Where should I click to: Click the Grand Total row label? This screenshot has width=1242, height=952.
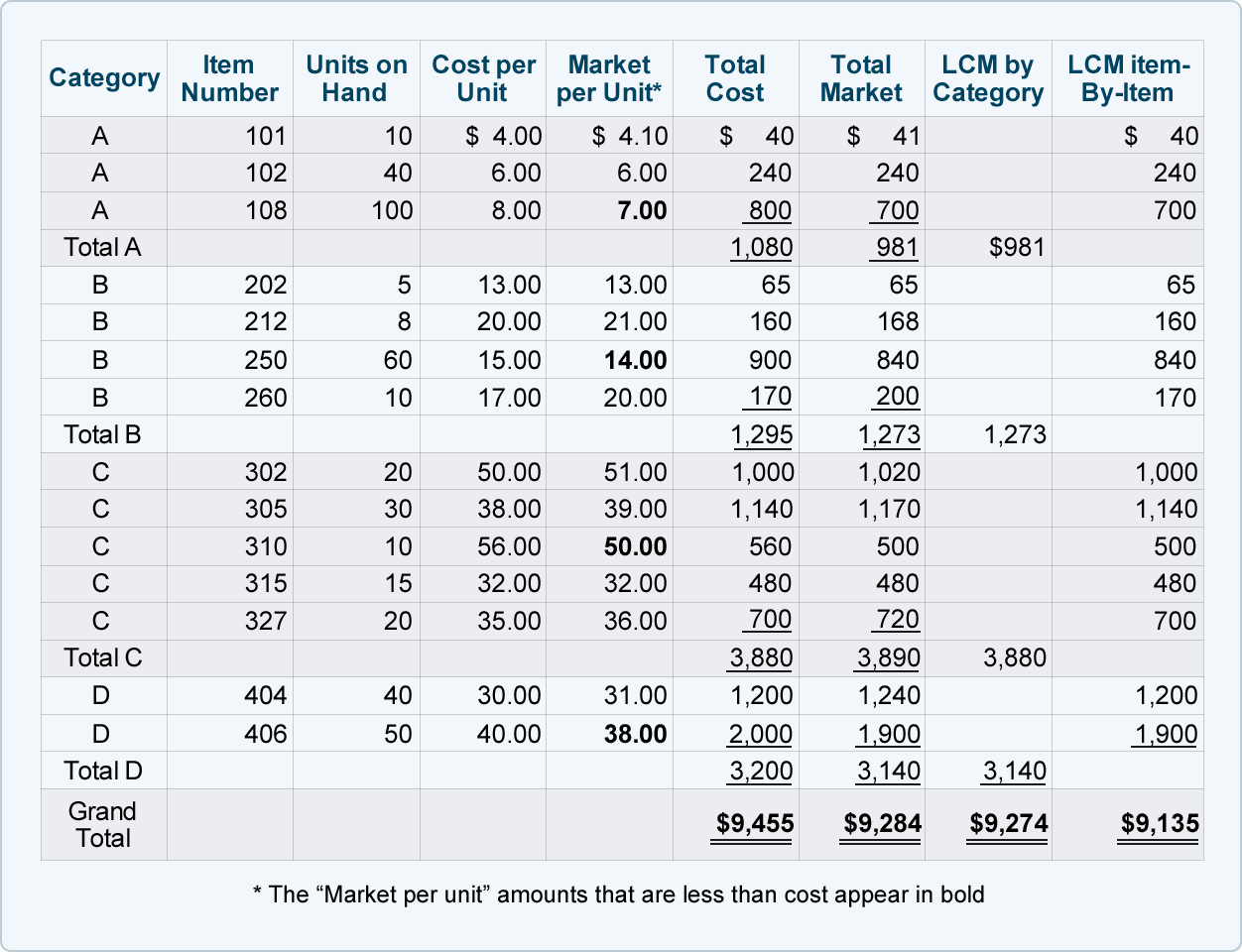(102, 824)
